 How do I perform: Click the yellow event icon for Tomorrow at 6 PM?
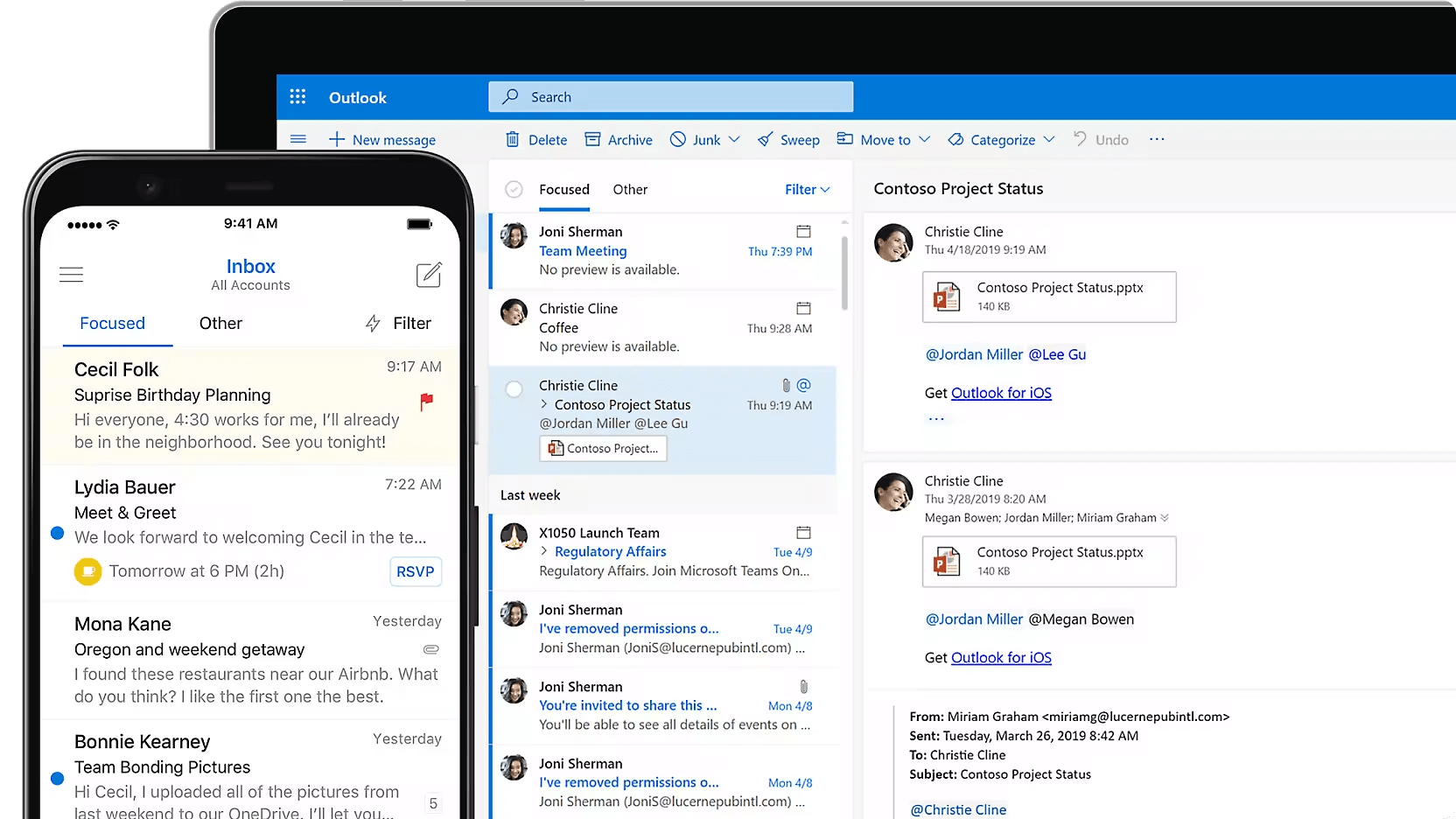point(87,571)
